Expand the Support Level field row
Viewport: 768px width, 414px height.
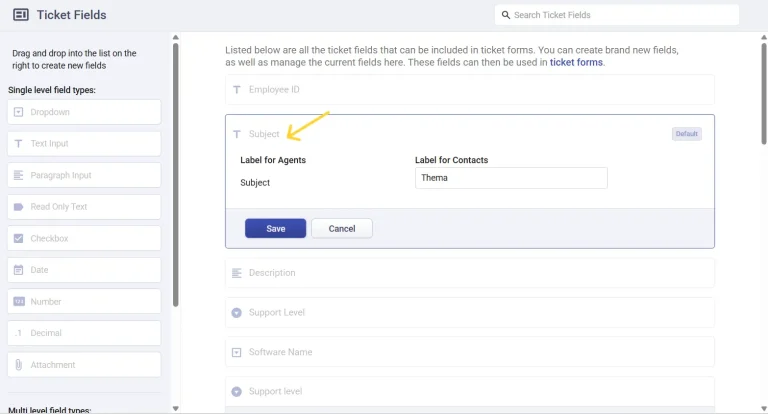click(x=469, y=312)
